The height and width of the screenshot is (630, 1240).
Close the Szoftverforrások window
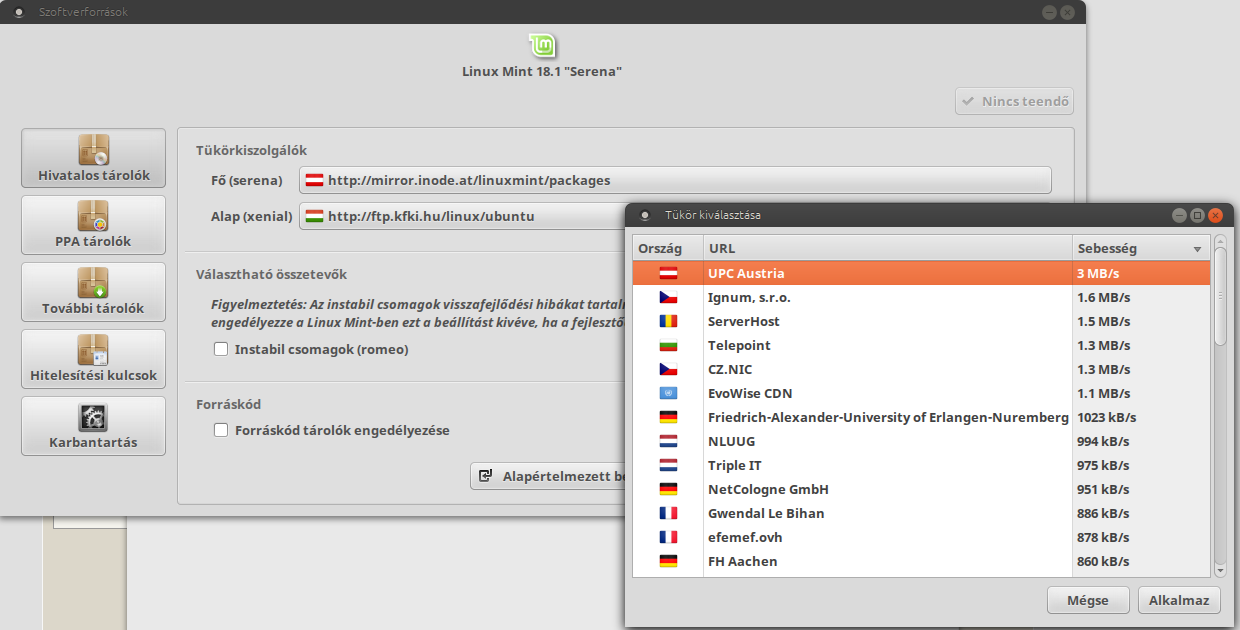click(x=1068, y=12)
